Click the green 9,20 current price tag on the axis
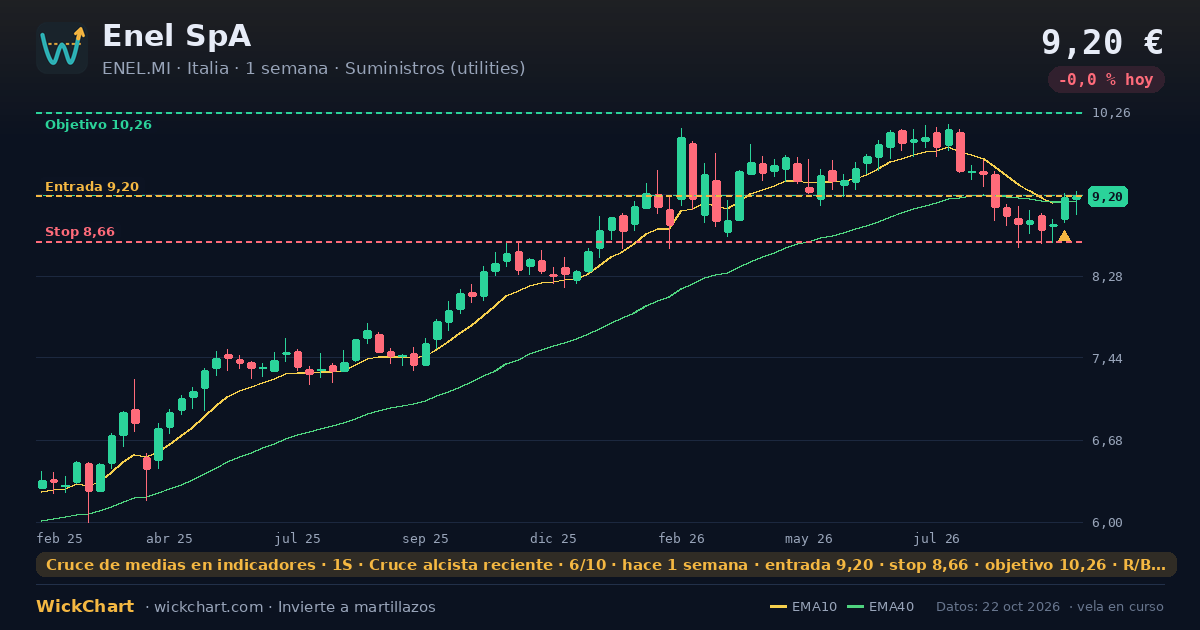The height and width of the screenshot is (630, 1200). click(x=1108, y=197)
